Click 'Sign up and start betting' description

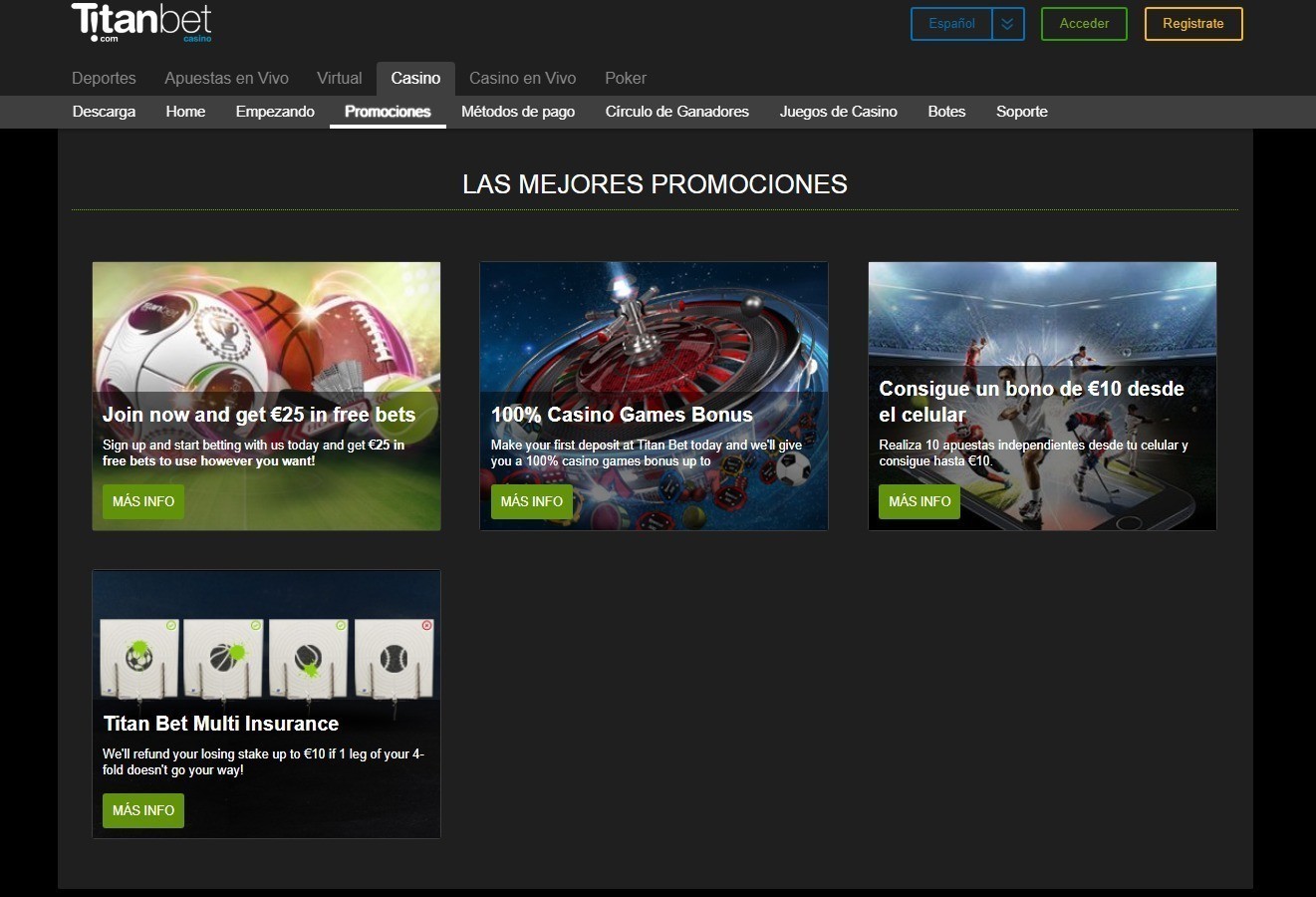tap(253, 453)
